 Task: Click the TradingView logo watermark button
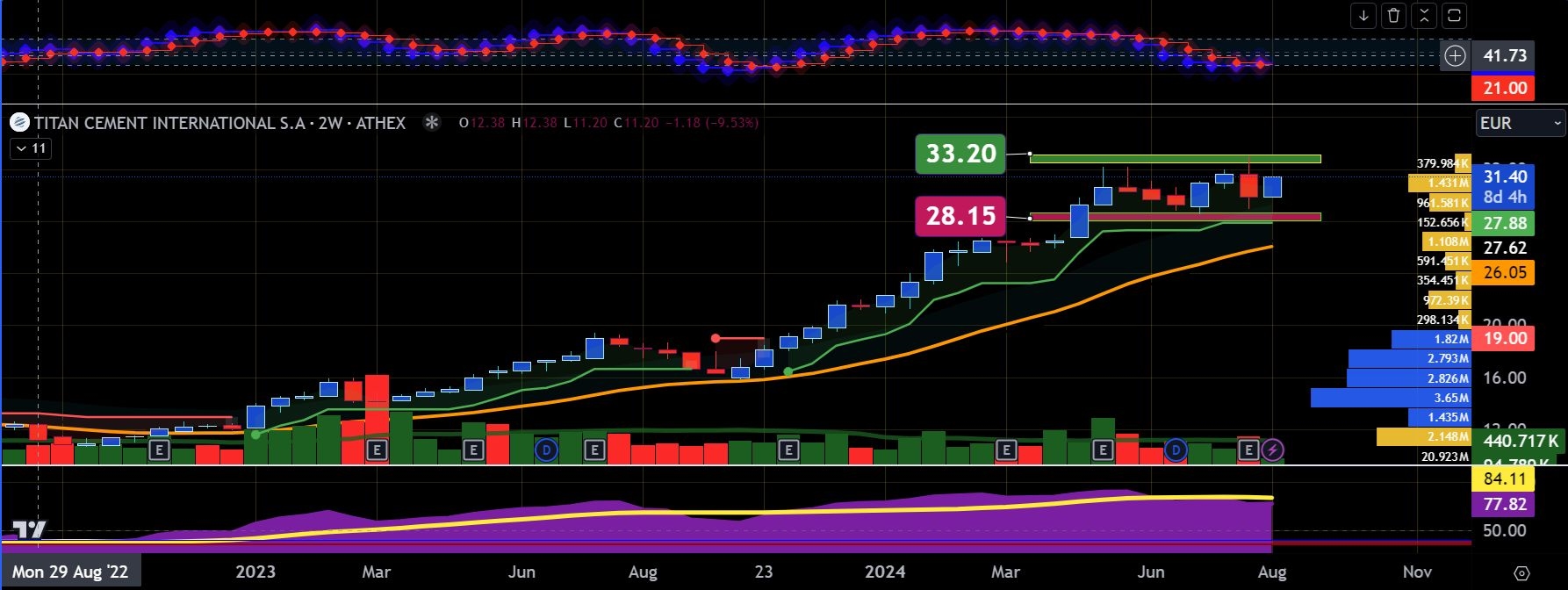[28, 529]
